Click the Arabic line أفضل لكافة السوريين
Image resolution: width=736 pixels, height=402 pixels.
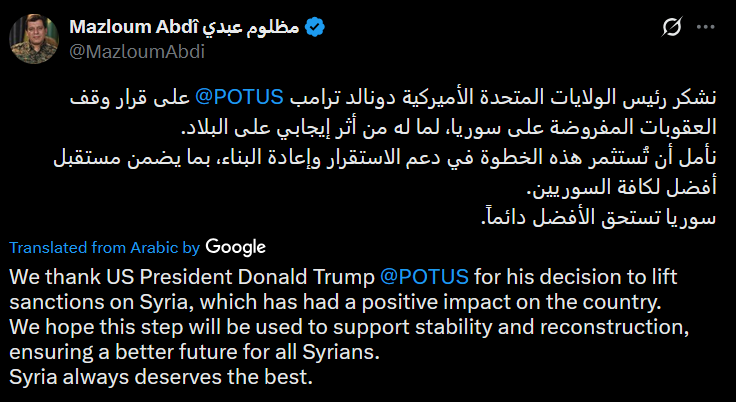click(x=622, y=188)
